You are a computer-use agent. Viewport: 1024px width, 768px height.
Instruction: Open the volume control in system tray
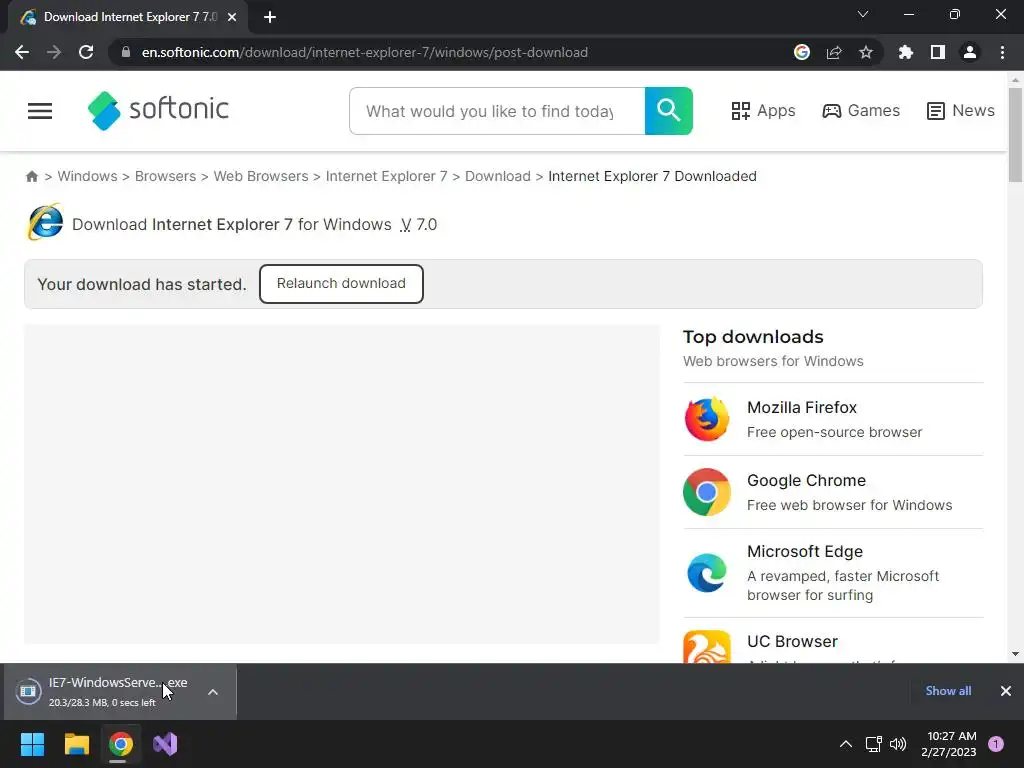[898, 744]
